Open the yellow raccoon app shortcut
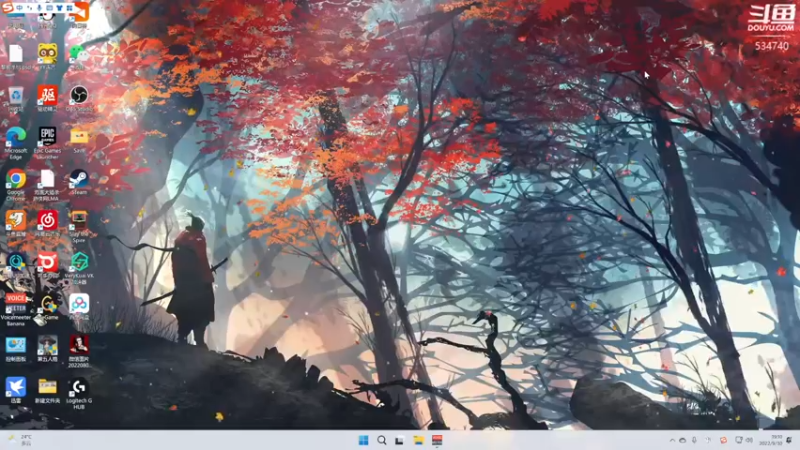800x450 pixels. [x=47, y=56]
